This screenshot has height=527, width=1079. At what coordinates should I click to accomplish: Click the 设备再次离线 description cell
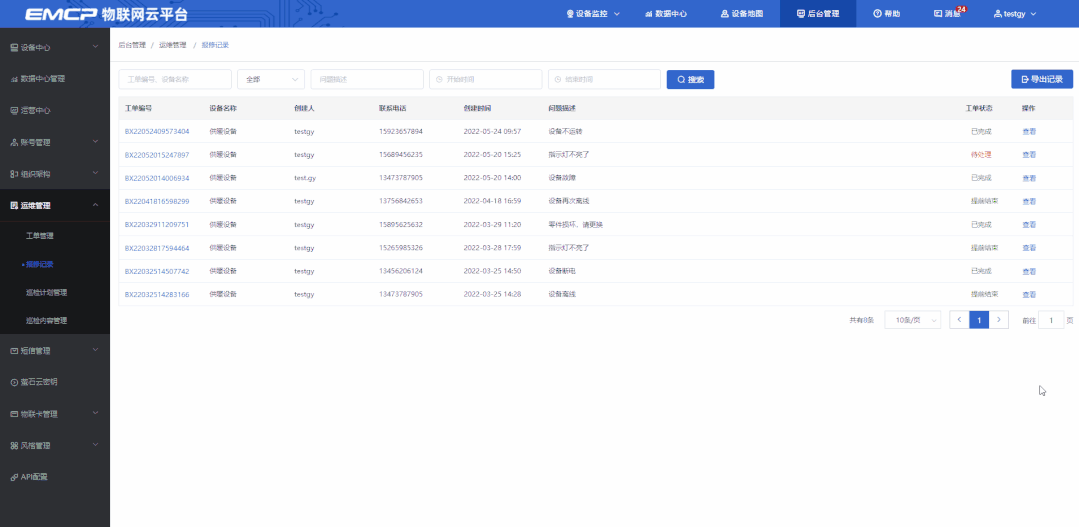click(x=568, y=202)
